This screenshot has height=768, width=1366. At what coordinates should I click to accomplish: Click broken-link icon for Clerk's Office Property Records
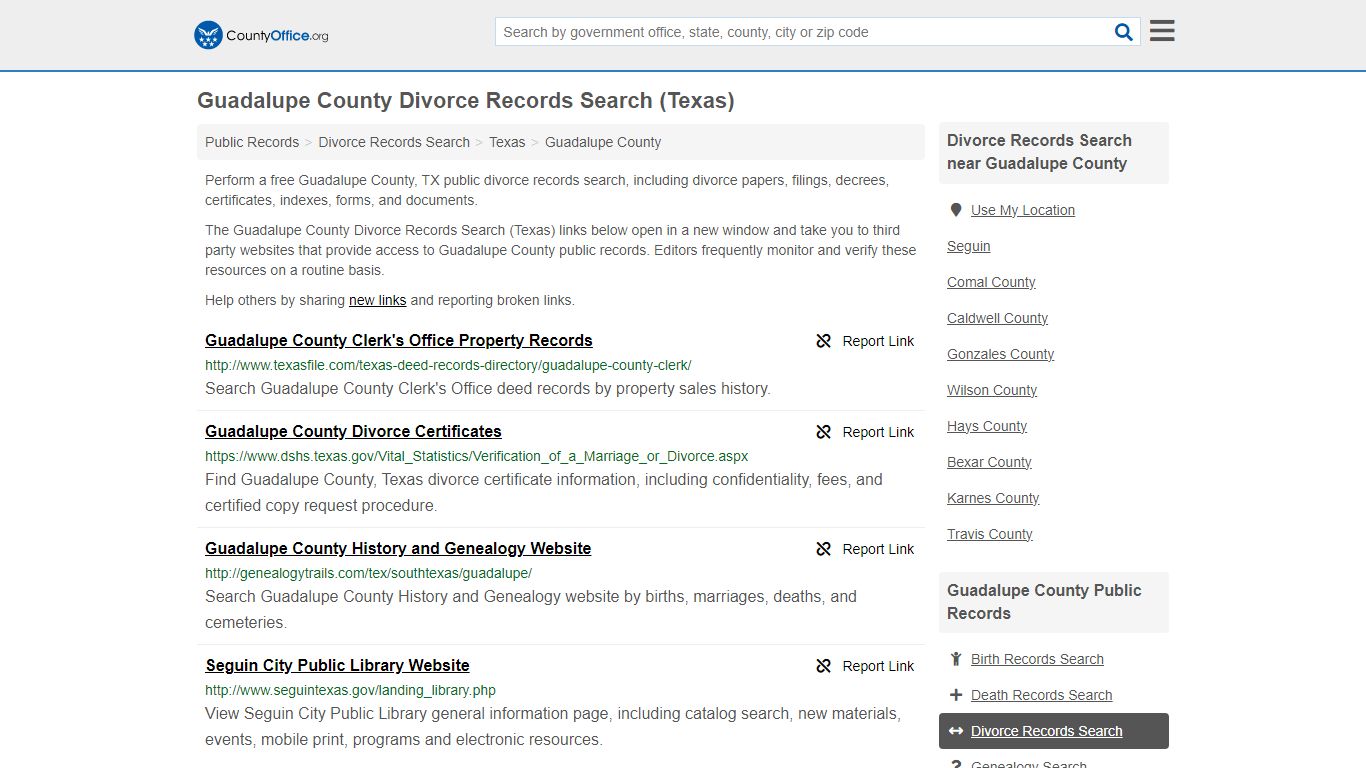823,341
